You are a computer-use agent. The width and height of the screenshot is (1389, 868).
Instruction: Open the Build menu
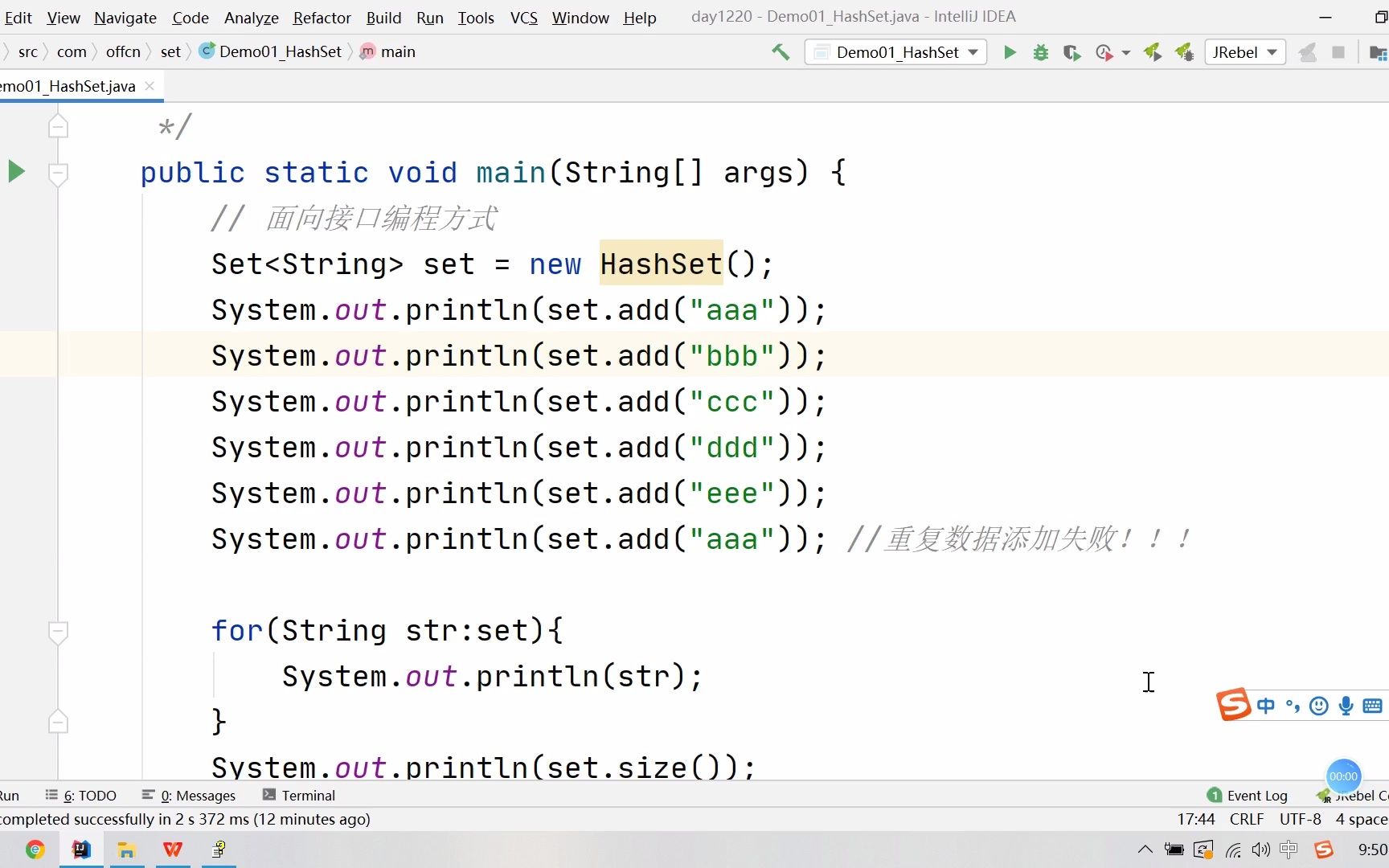[x=384, y=18]
